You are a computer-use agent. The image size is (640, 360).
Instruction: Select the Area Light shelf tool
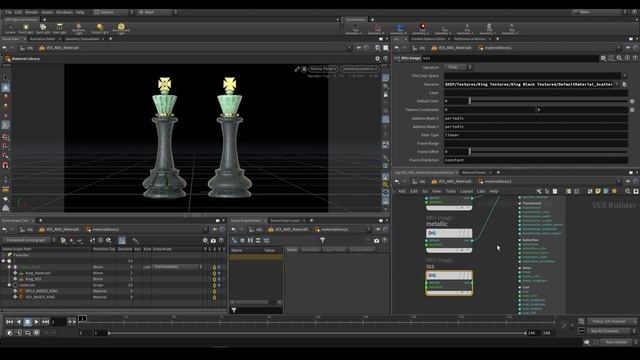pyautogui.click(x=60, y=28)
